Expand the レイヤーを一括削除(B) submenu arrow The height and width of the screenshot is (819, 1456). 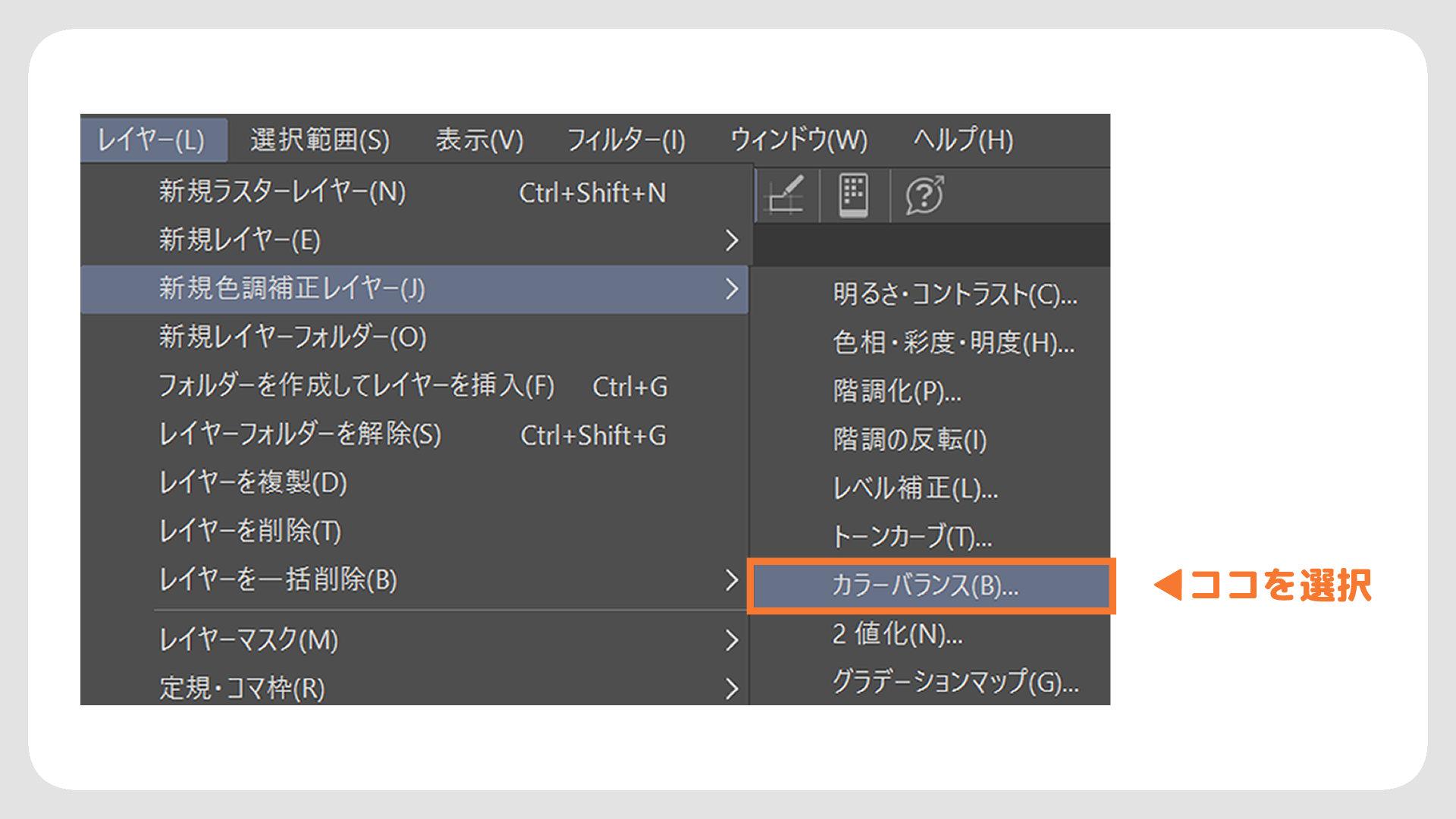731,580
